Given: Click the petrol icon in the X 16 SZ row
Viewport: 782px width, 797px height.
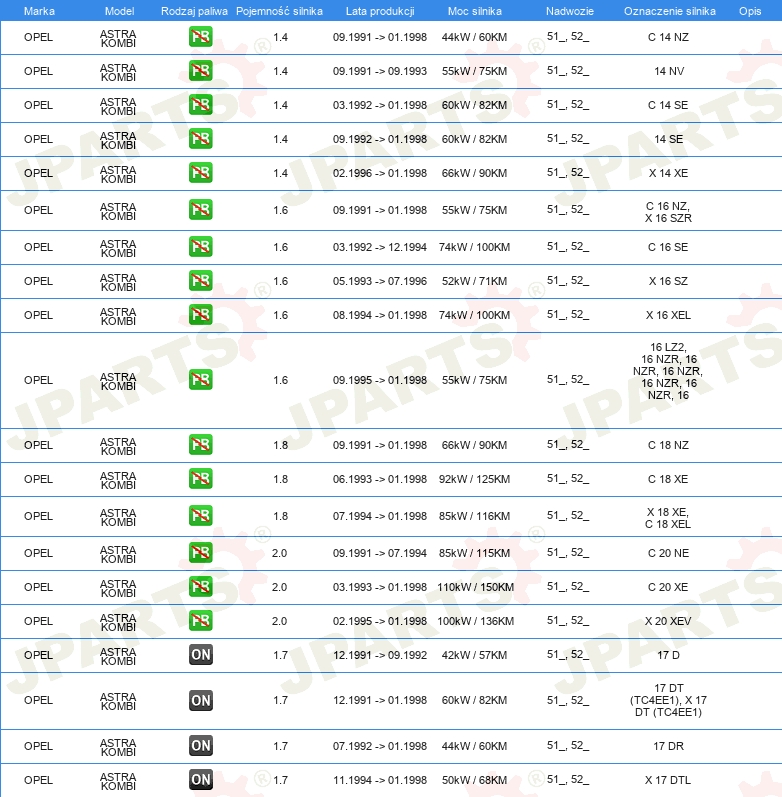Looking at the screenshot, I should coord(200,281).
